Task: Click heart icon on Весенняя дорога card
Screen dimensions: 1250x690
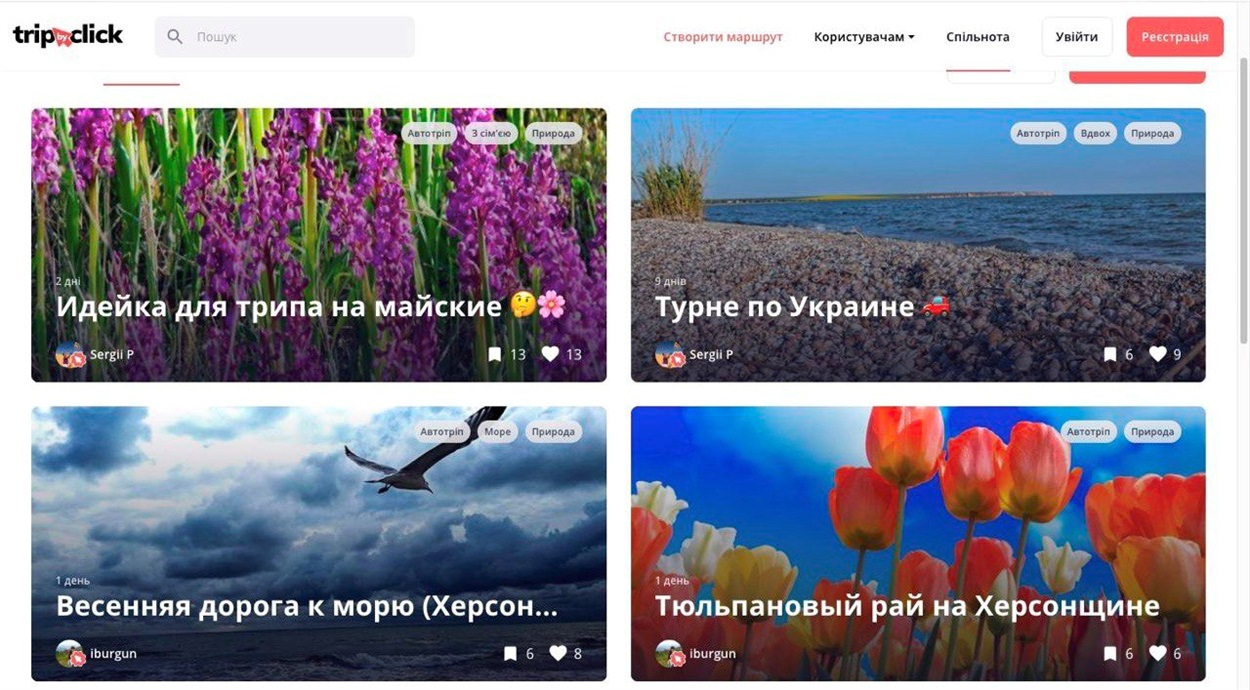Action: pyautogui.click(x=558, y=653)
